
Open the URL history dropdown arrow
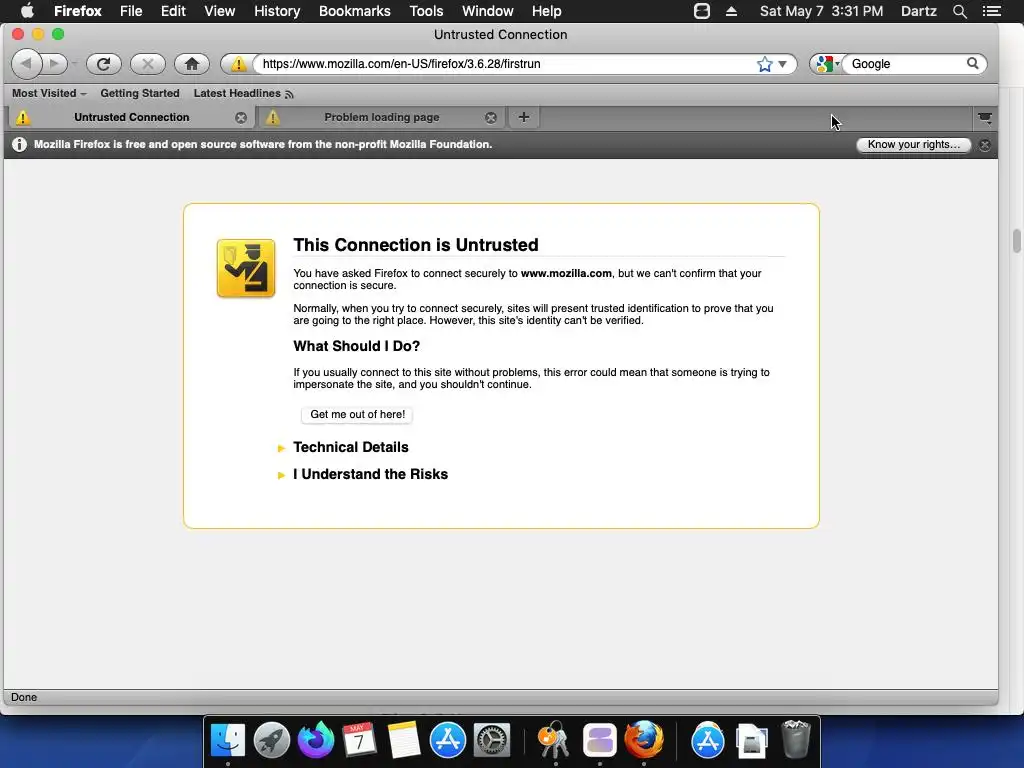pos(782,64)
